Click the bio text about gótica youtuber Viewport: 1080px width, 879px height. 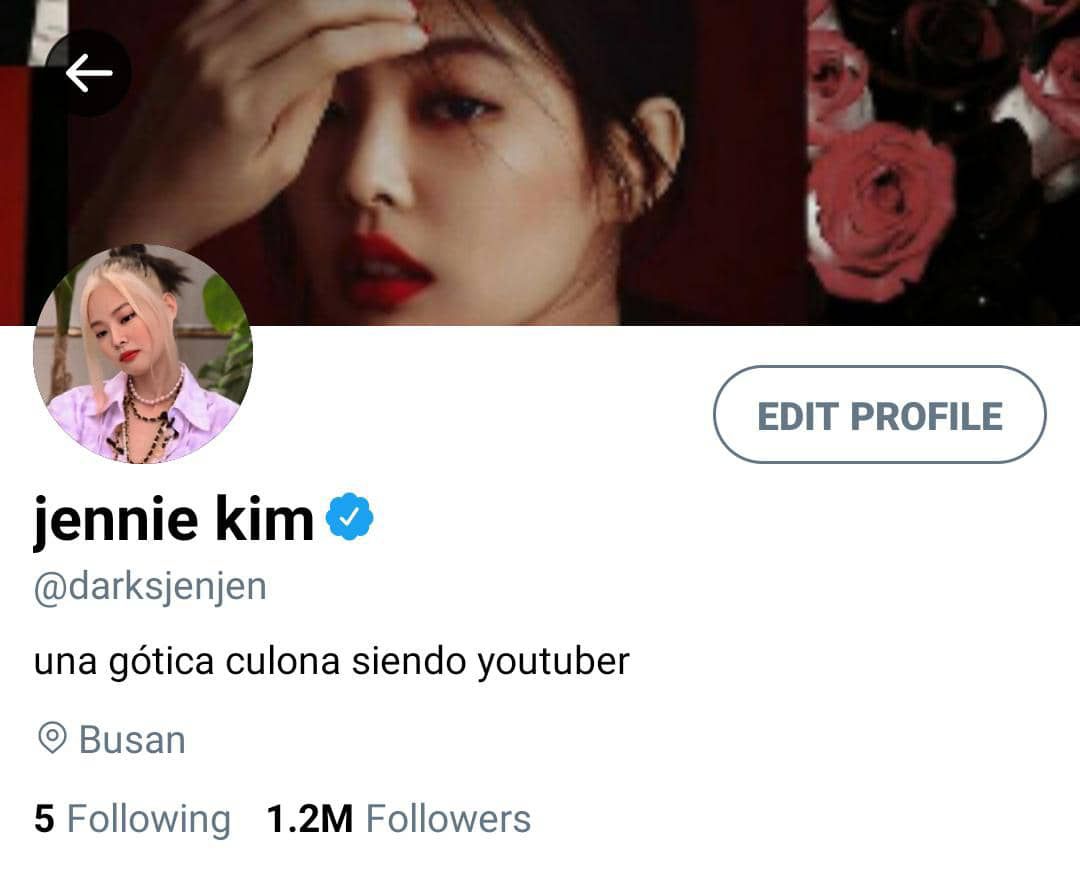332,662
